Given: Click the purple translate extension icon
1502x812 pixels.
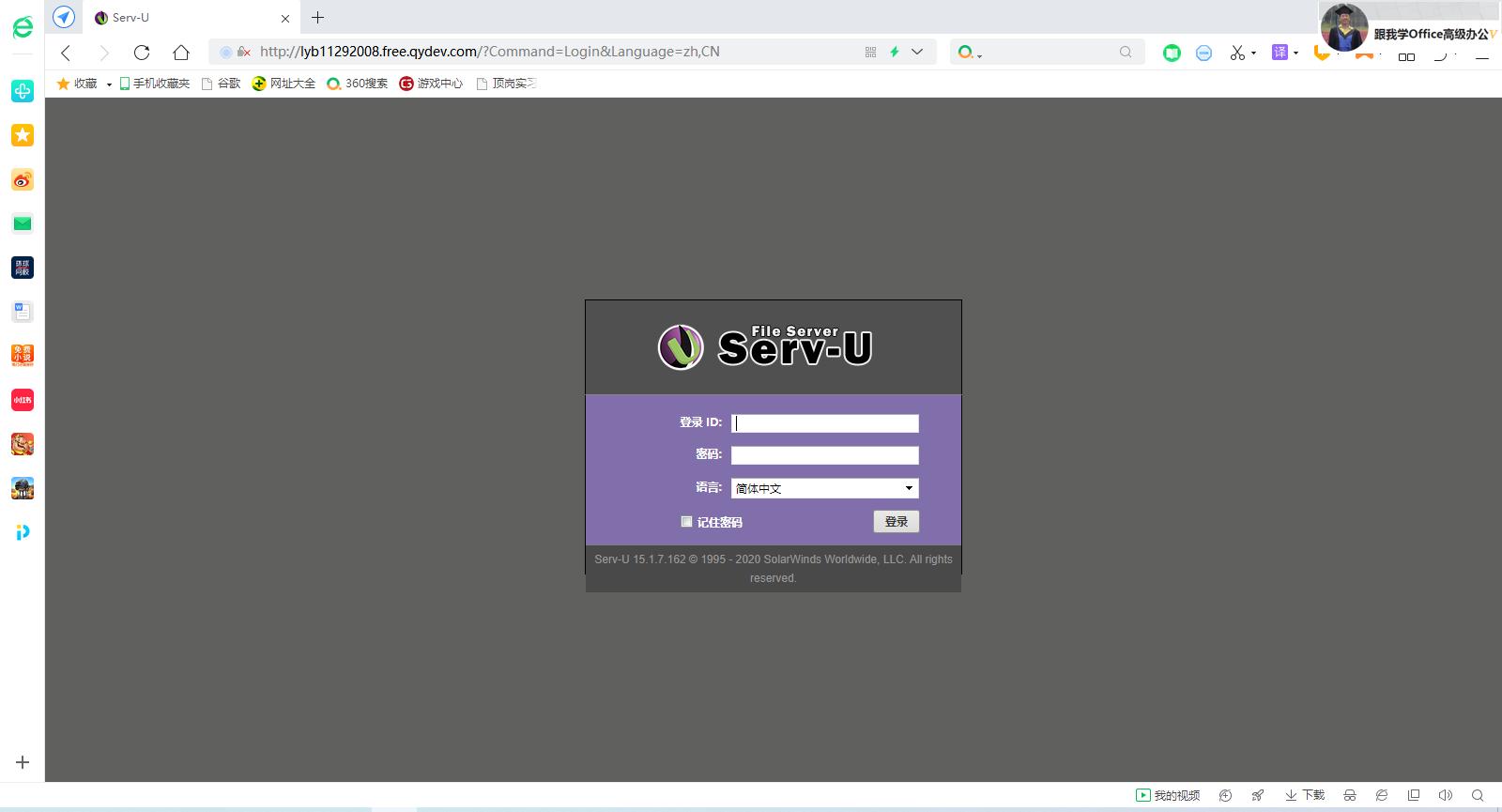Looking at the screenshot, I should point(1280,53).
